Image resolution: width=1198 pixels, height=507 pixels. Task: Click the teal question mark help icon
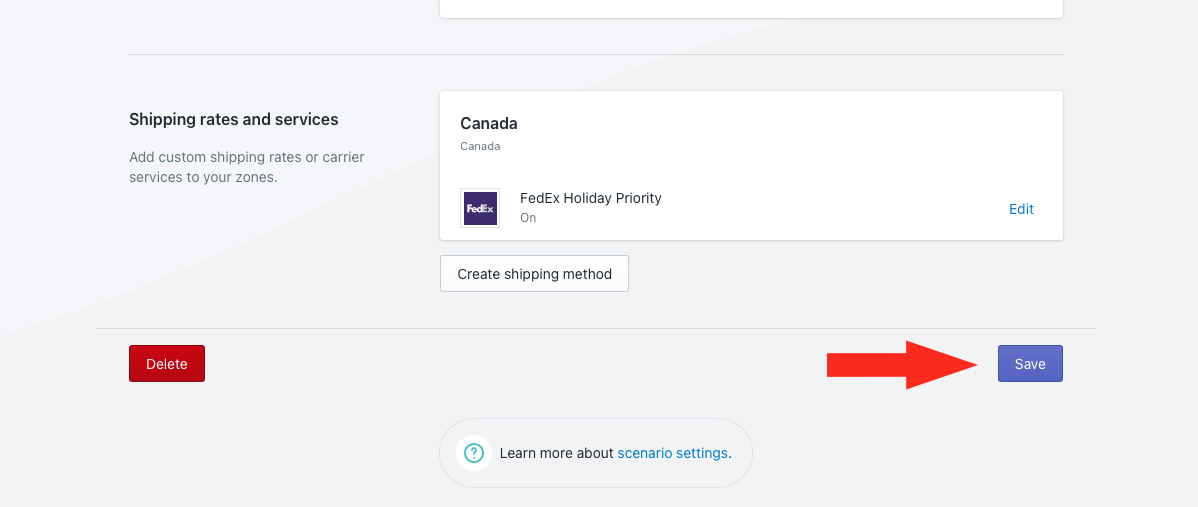point(473,453)
